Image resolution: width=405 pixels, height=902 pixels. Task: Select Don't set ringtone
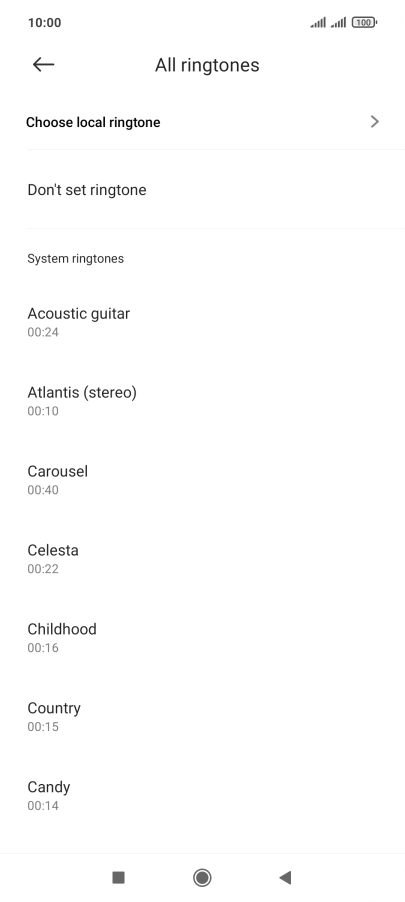[x=202, y=190]
